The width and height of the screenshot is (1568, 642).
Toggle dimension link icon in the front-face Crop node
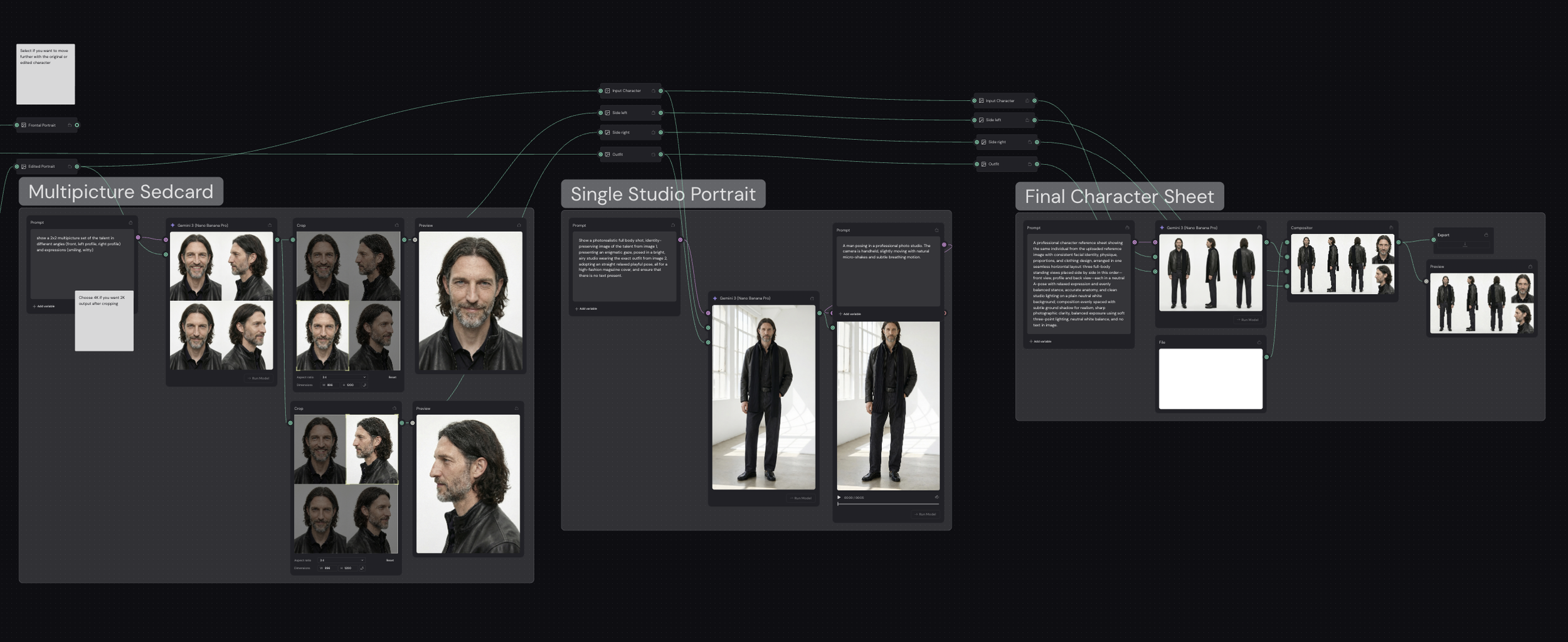pos(364,385)
